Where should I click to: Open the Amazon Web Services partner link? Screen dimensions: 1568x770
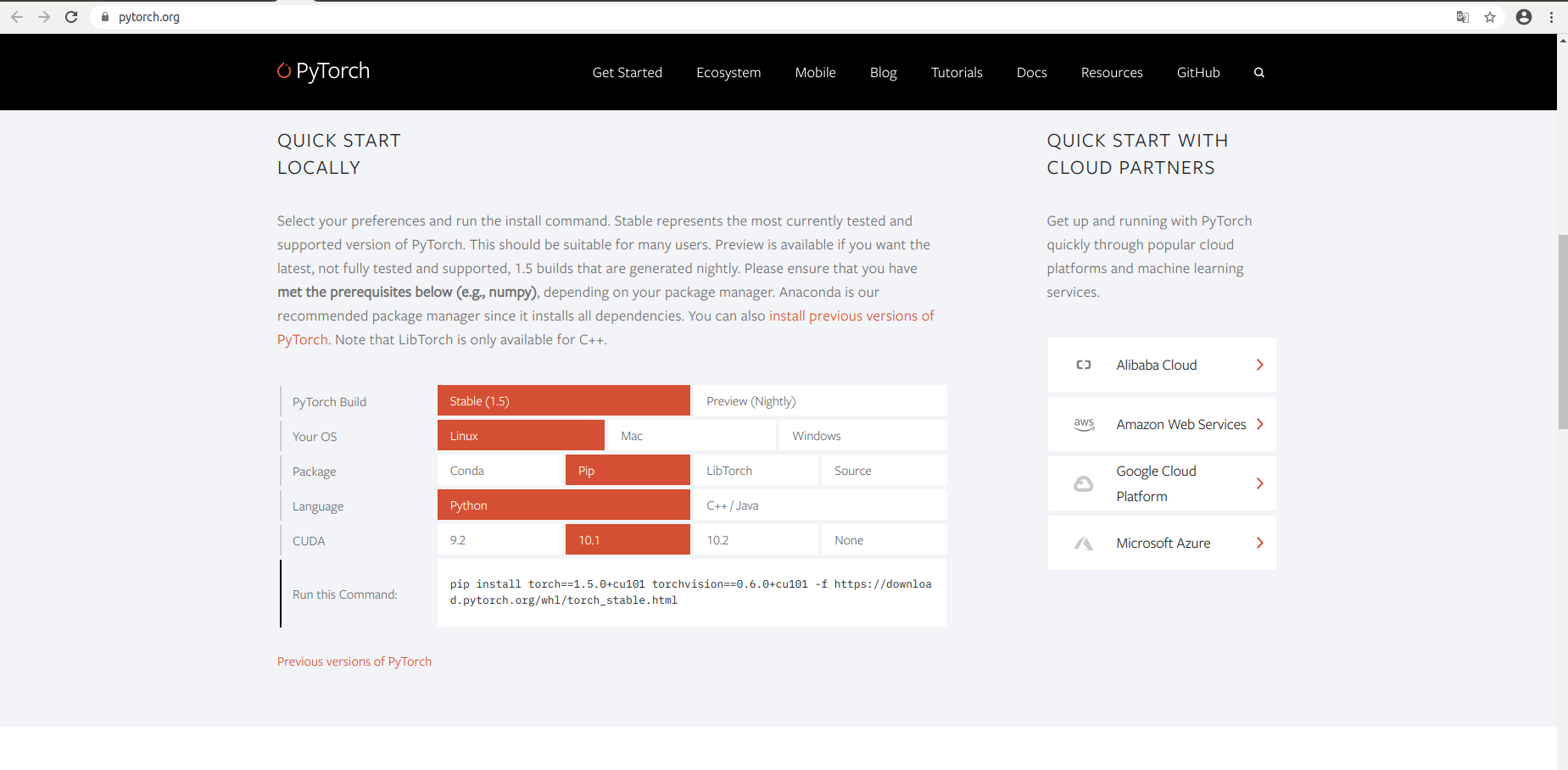[x=1162, y=424]
